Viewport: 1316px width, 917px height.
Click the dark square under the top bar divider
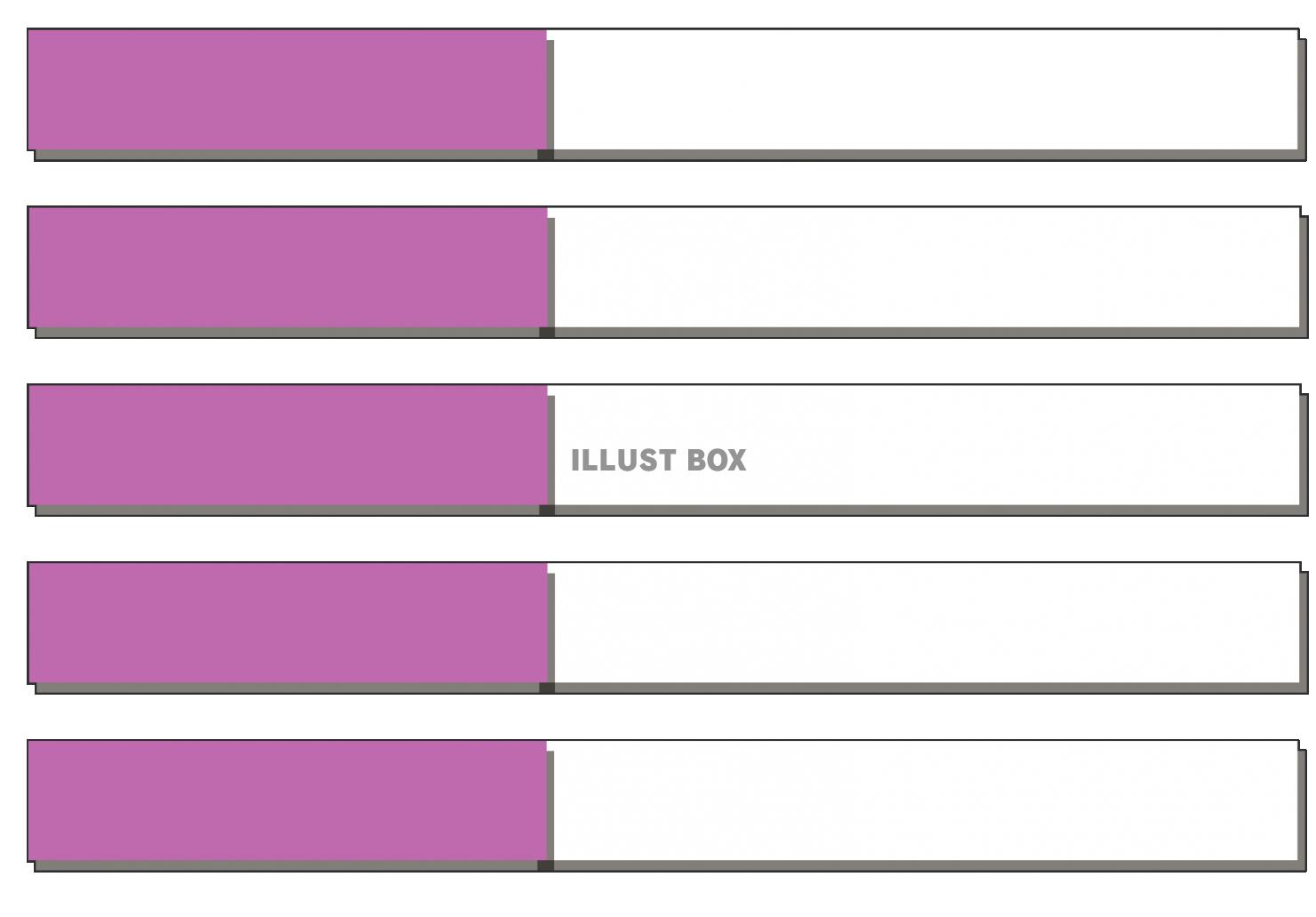point(546,156)
